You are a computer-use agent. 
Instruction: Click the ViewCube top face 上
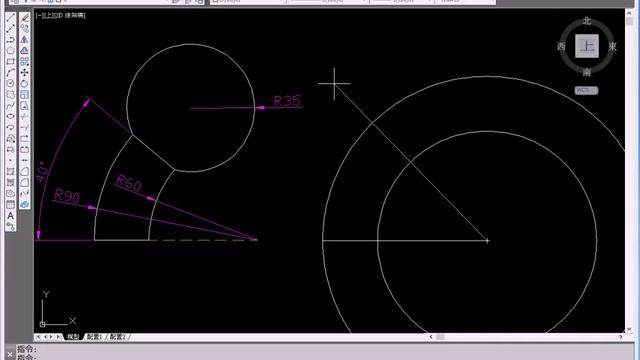pos(587,46)
